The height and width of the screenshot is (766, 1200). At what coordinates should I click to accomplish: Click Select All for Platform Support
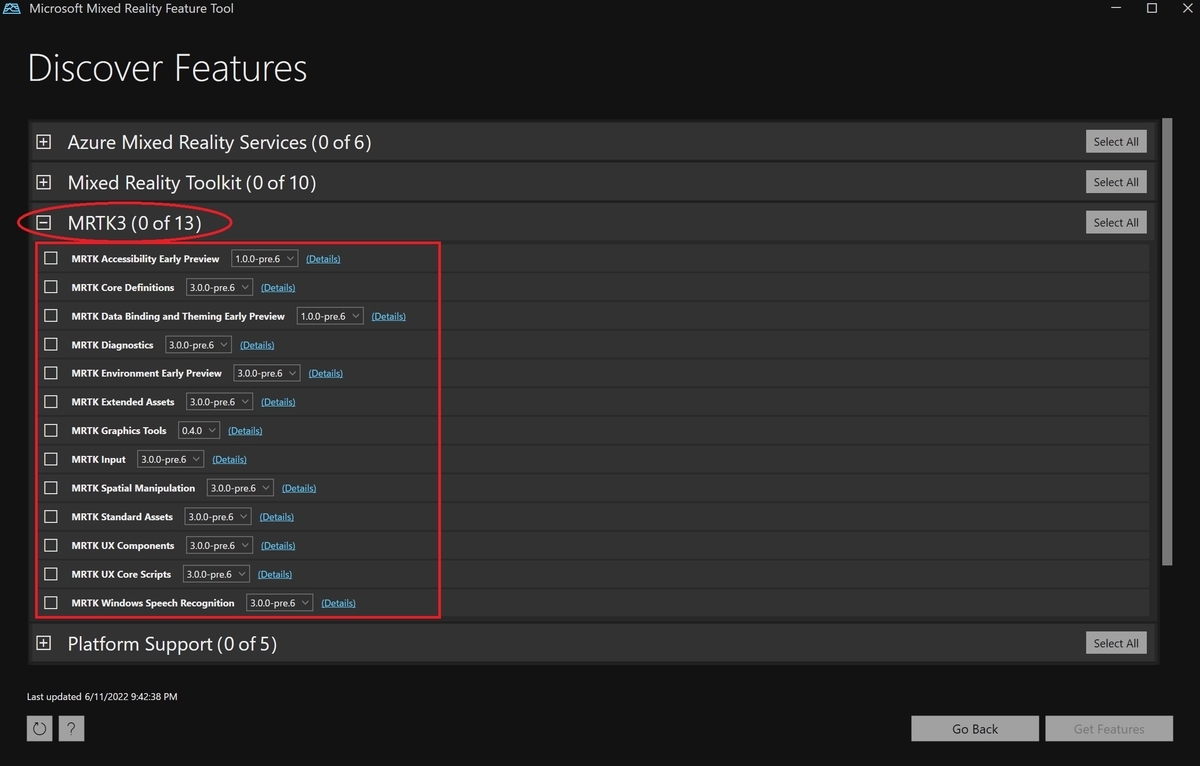click(1115, 644)
